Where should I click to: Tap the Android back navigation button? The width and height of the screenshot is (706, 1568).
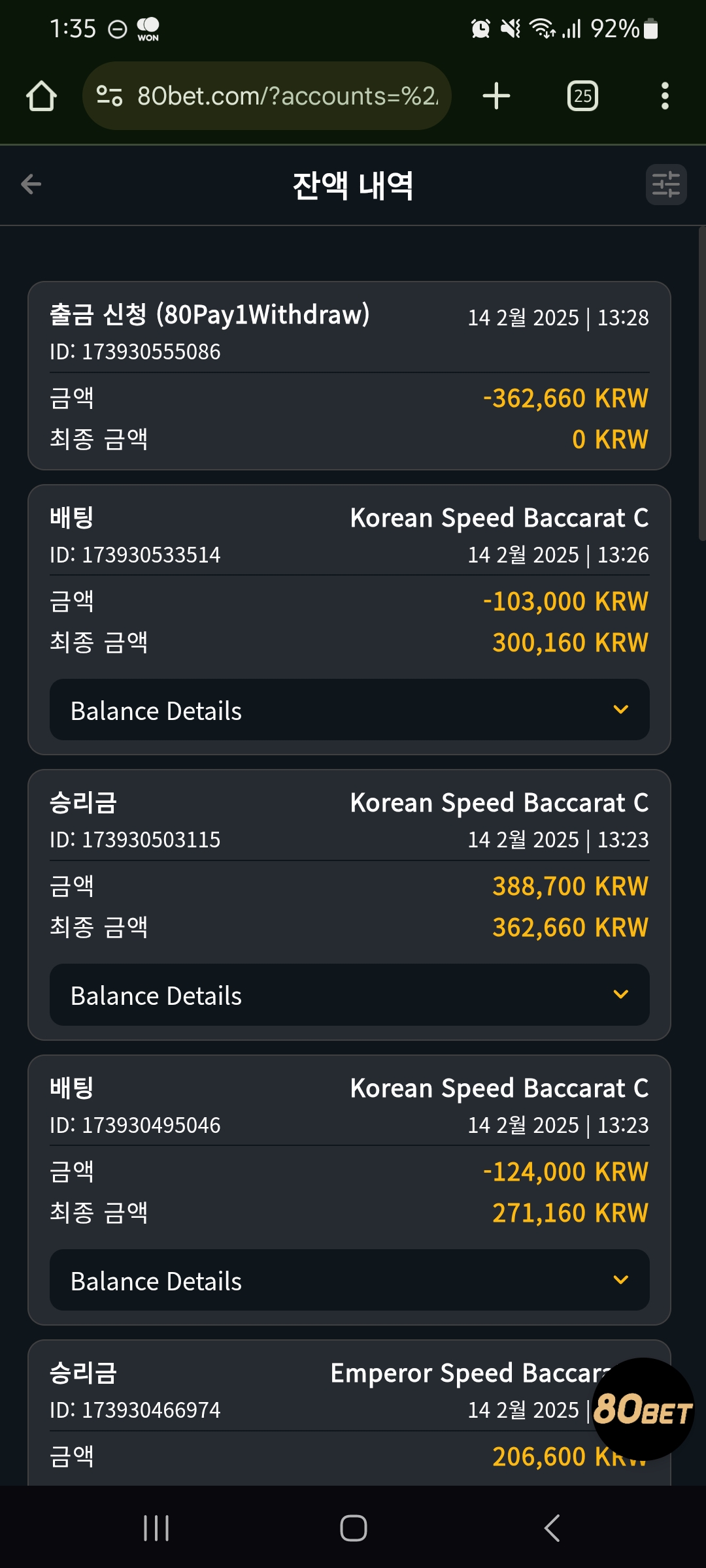coord(552,1528)
